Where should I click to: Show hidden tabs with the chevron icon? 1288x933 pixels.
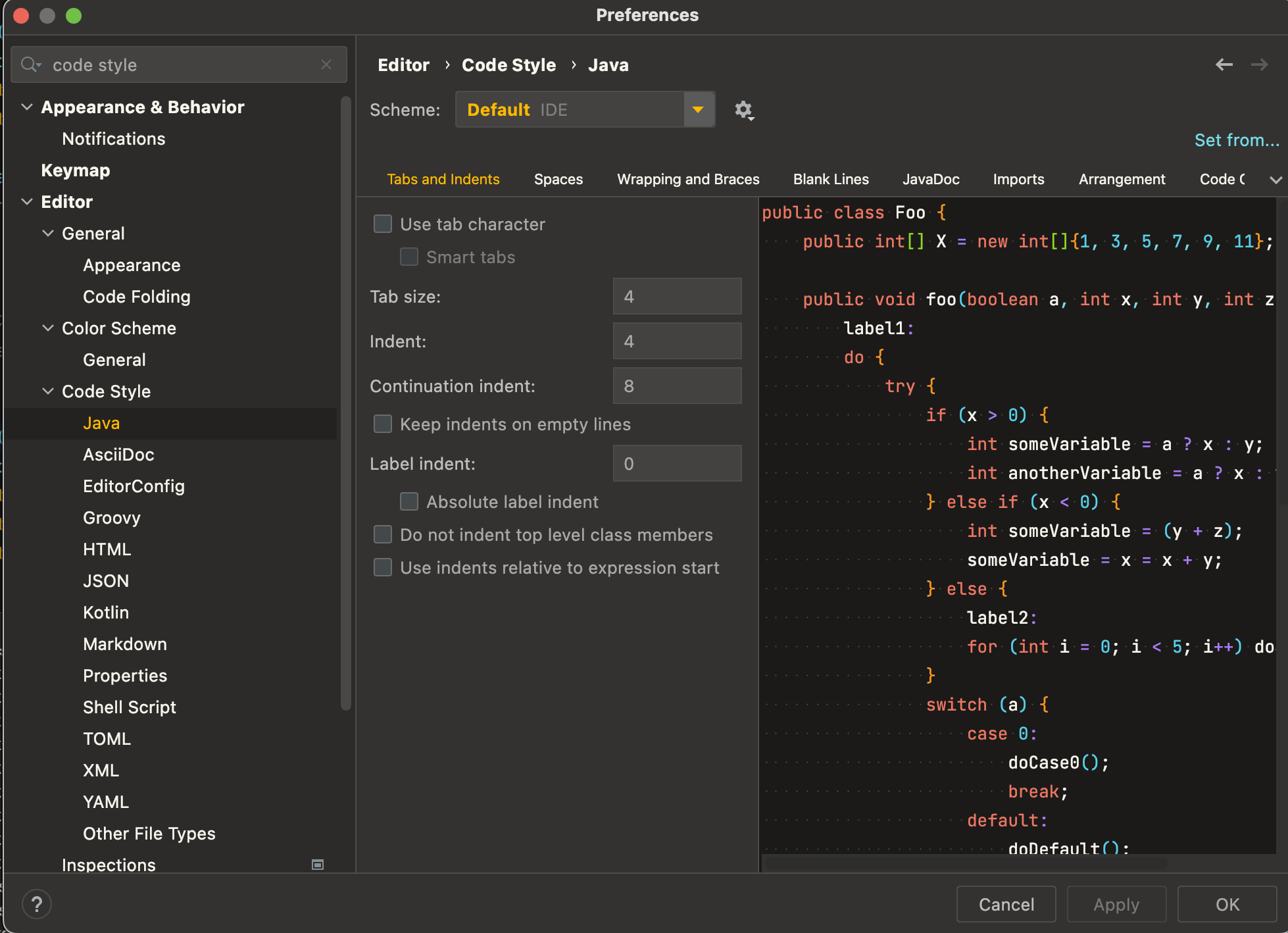(x=1275, y=180)
